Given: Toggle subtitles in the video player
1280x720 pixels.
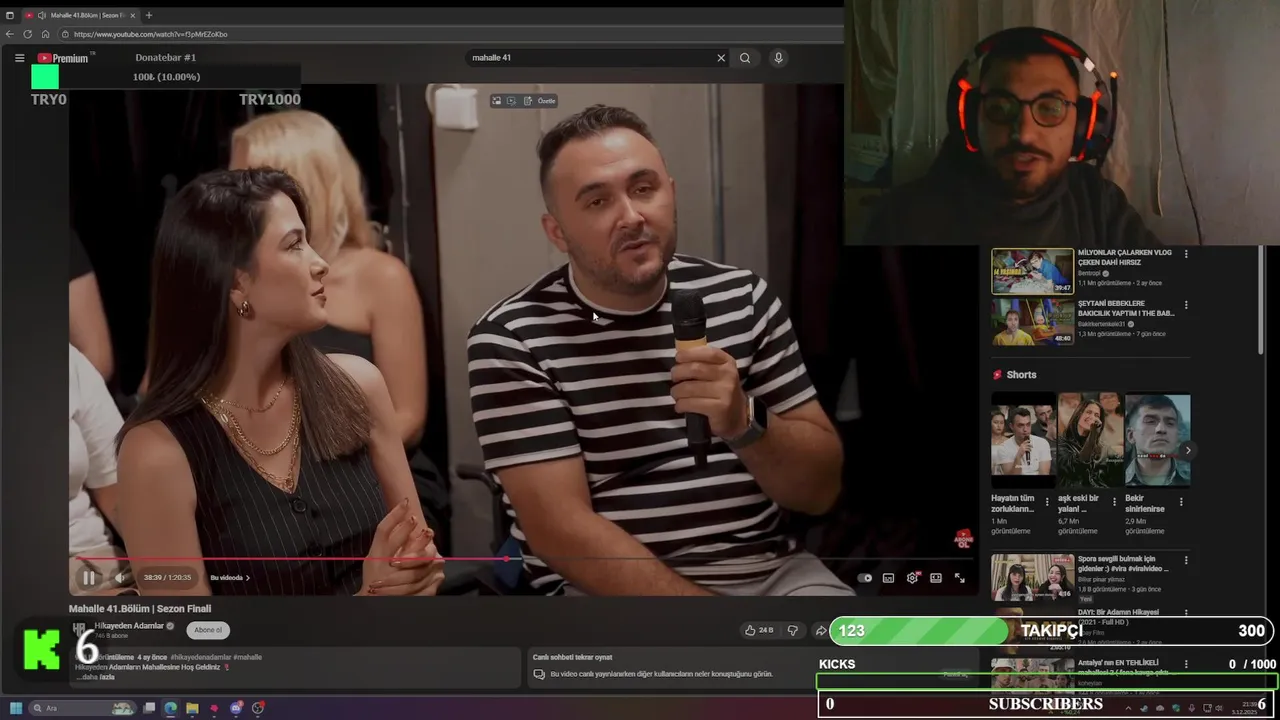Looking at the screenshot, I should click(888, 577).
